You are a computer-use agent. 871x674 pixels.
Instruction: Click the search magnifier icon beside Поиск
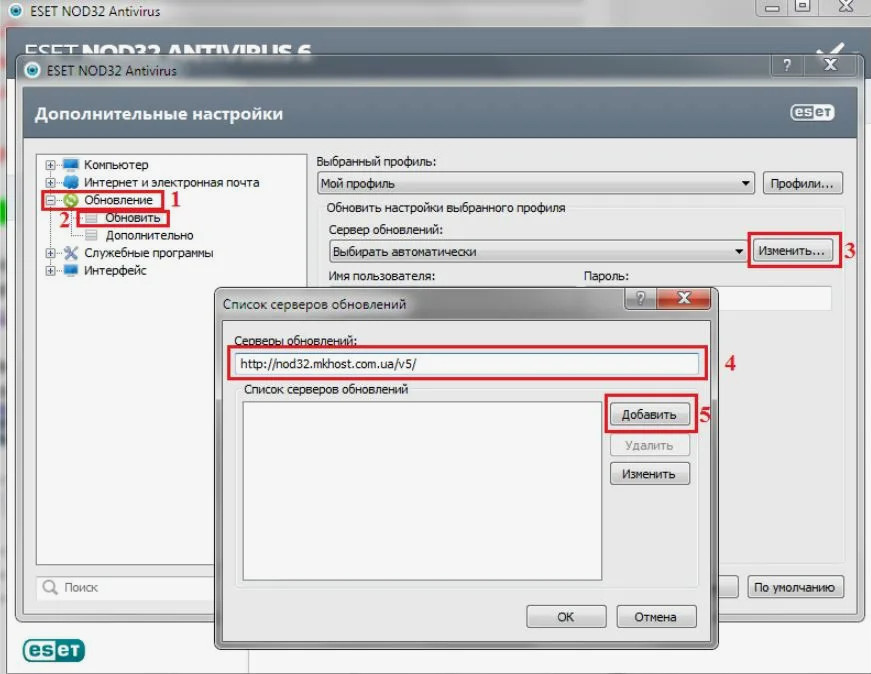point(50,588)
